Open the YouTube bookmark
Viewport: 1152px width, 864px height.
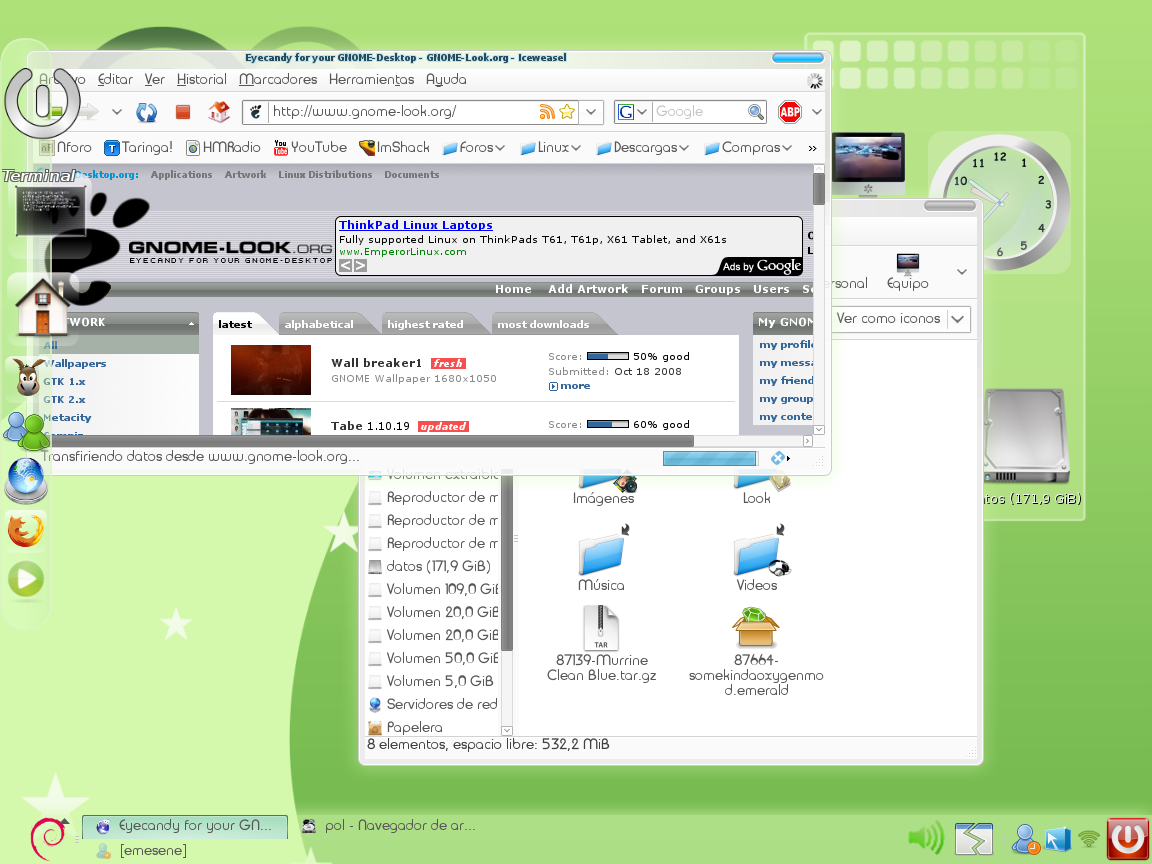pos(310,148)
